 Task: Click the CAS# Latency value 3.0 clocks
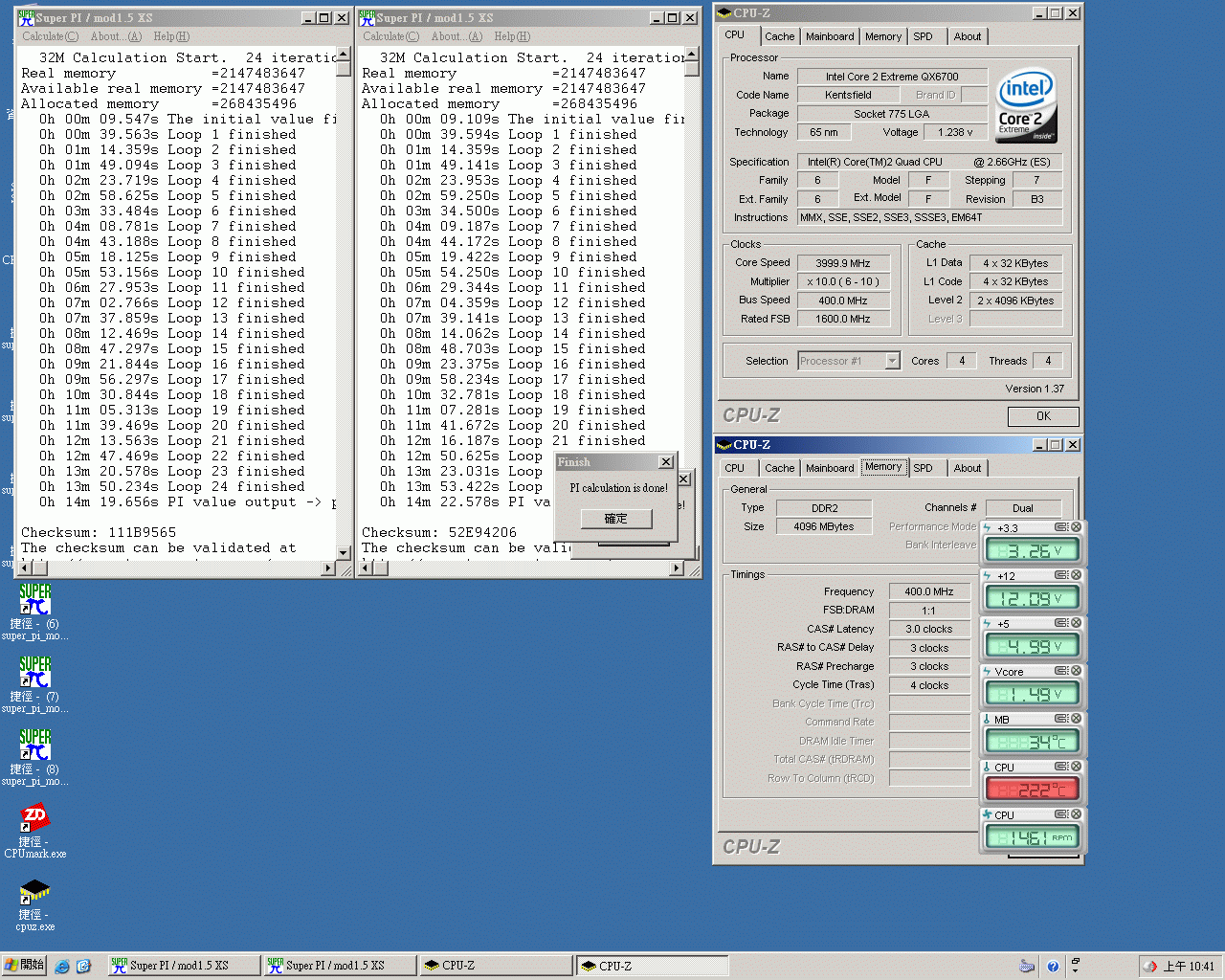pyautogui.click(x=929, y=629)
